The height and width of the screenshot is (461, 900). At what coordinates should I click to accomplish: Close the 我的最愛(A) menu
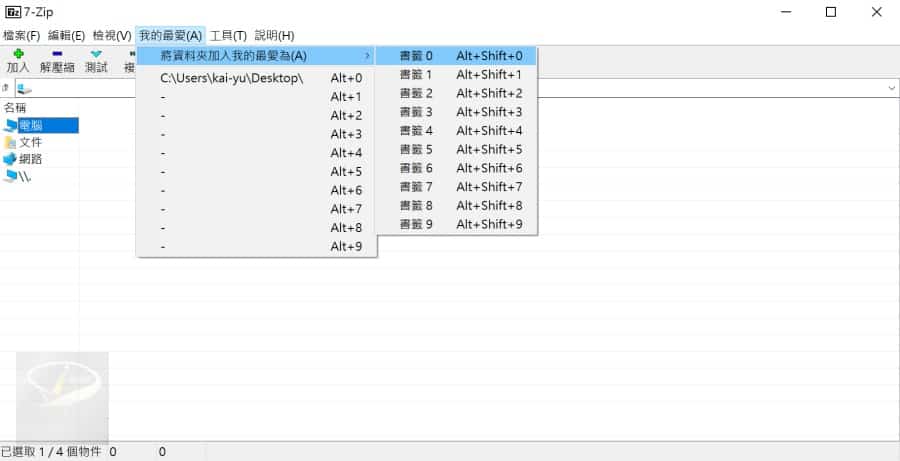coord(170,36)
